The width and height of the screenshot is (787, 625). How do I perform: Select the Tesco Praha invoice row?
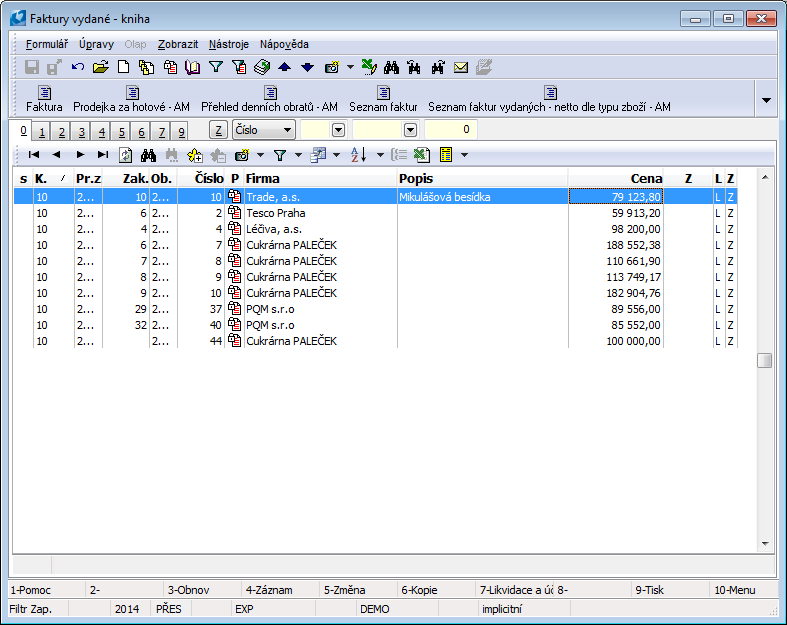276,213
